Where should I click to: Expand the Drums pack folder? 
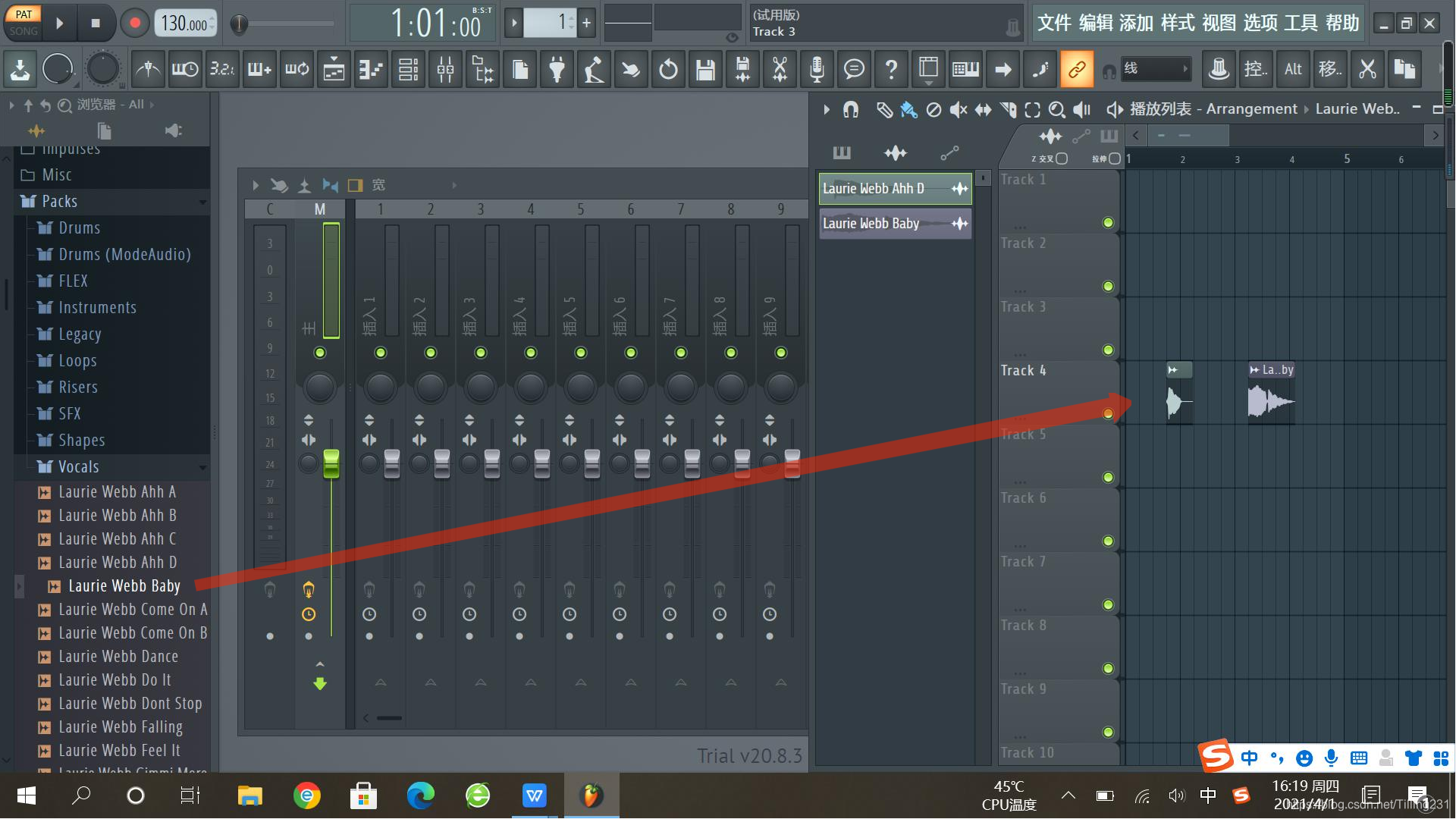click(x=79, y=228)
